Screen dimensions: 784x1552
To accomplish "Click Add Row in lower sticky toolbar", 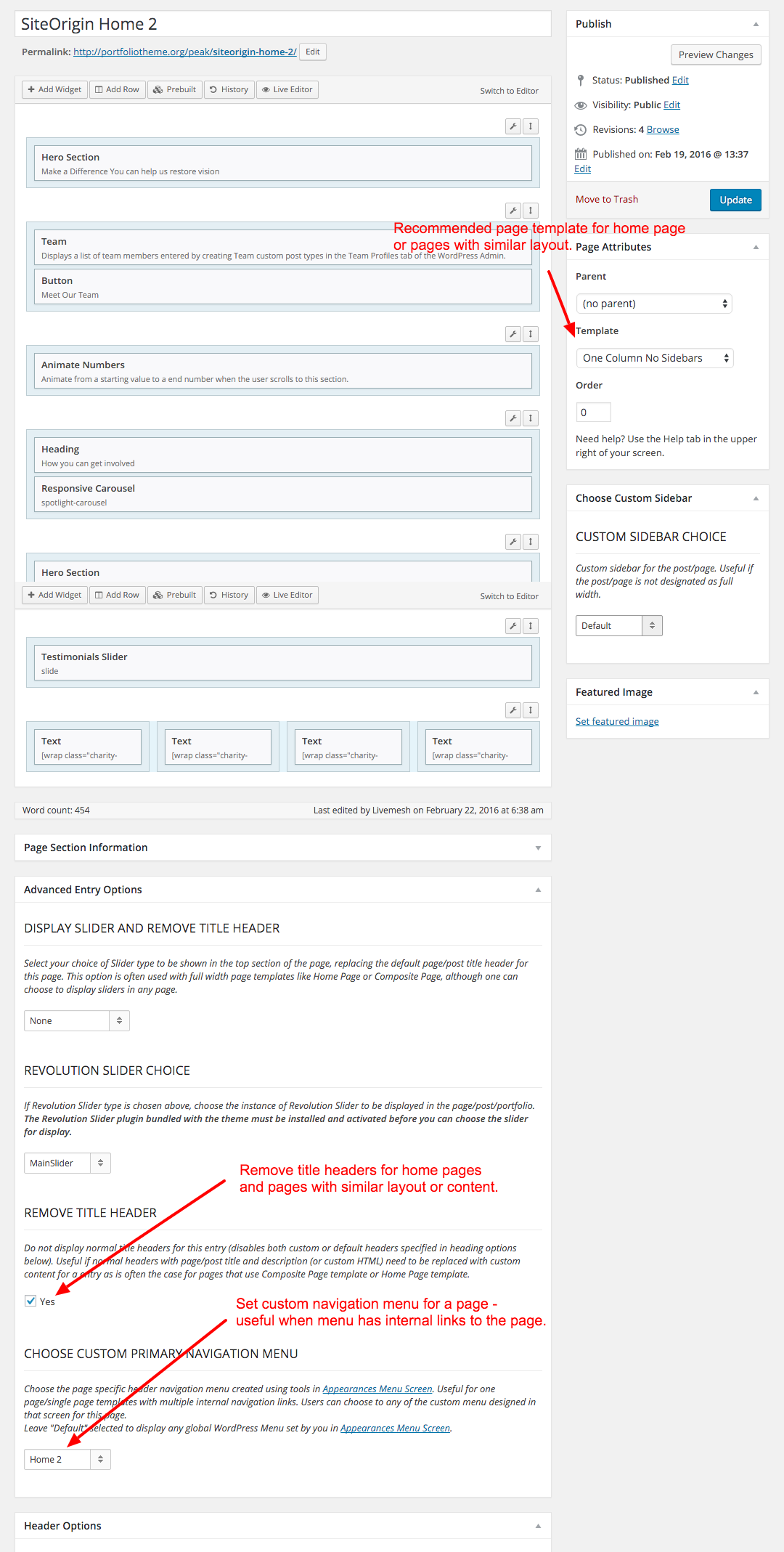I will pos(117,595).
